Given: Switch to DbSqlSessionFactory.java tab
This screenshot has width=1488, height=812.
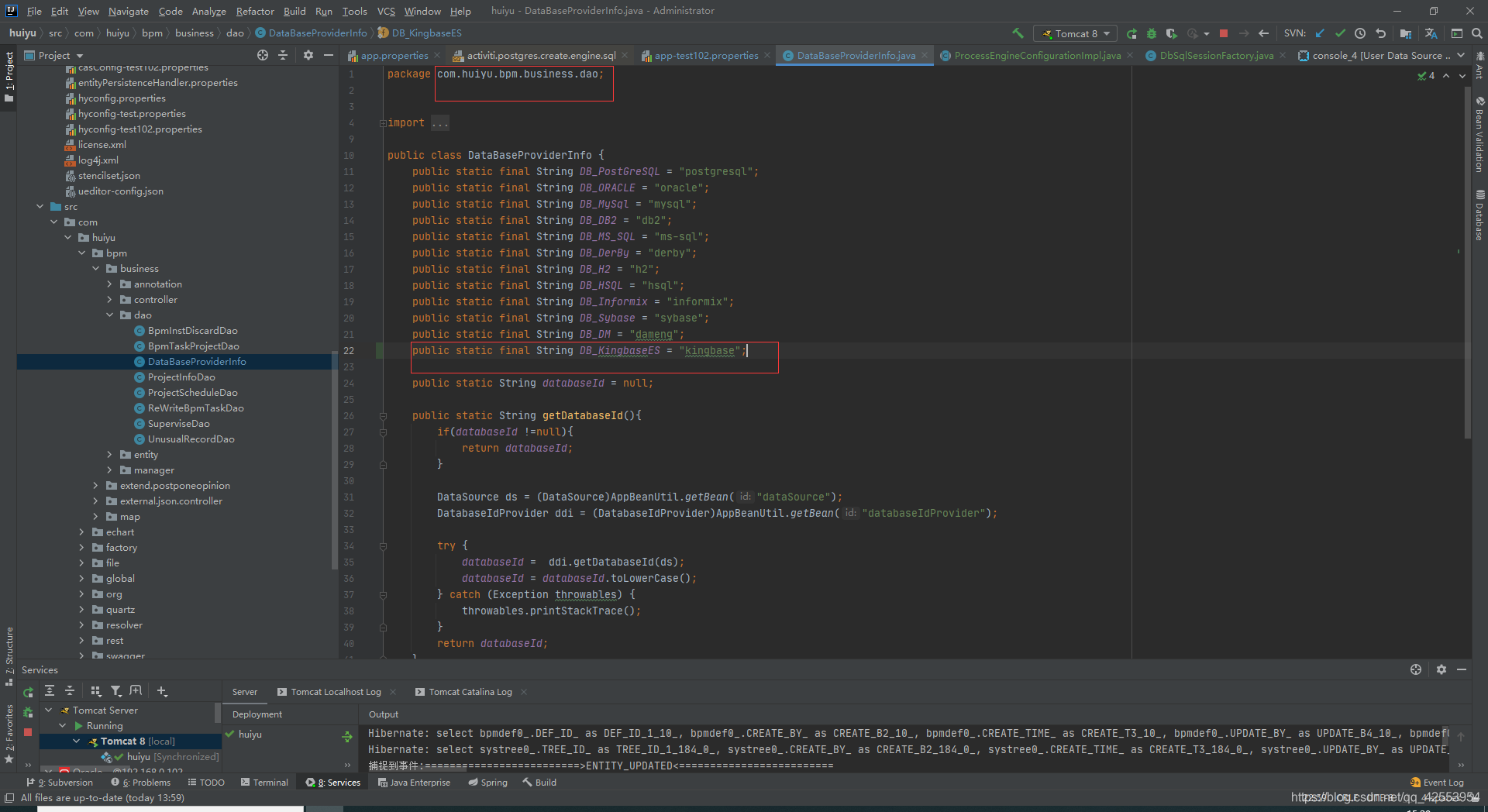Looking at the screenshot, I should click(1216, 55).
